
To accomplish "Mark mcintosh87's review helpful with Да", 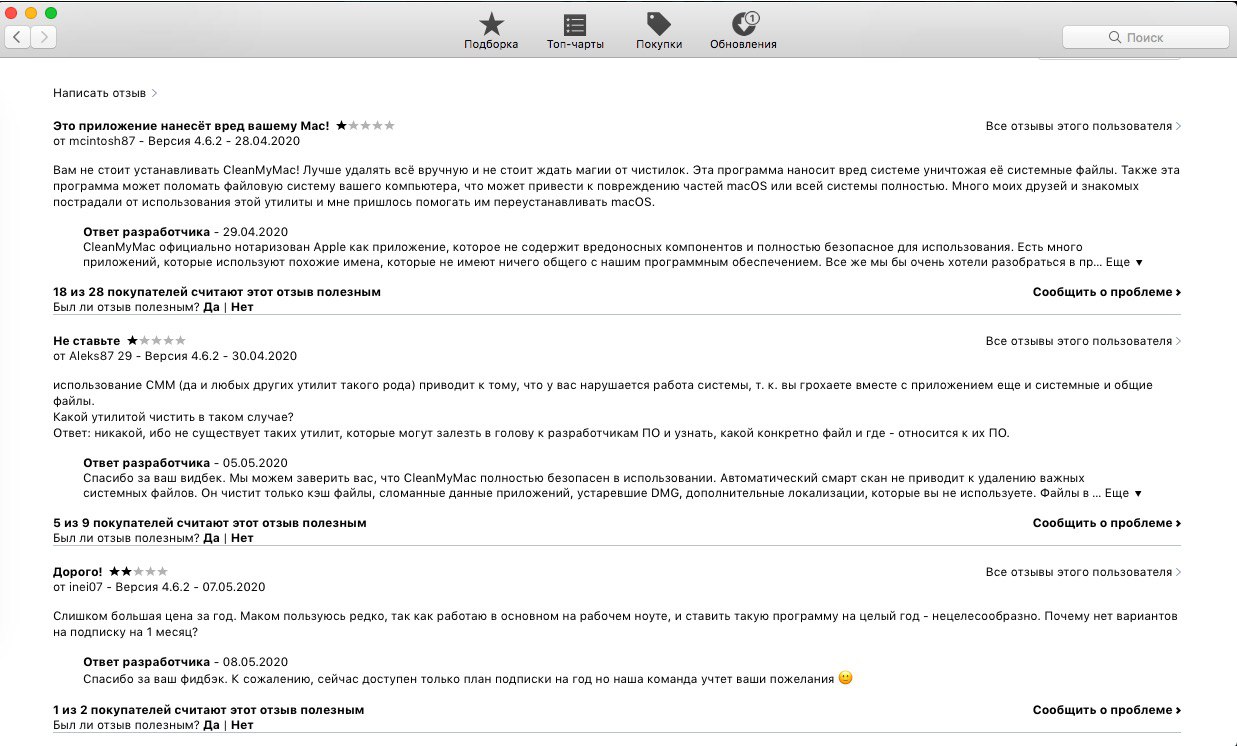I will [211, 307].
